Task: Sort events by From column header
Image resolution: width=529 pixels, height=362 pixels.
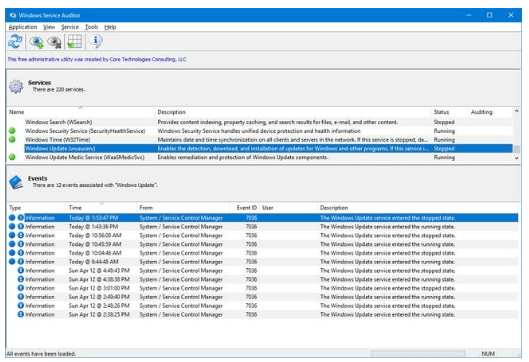Action: (x=183, y=208)
